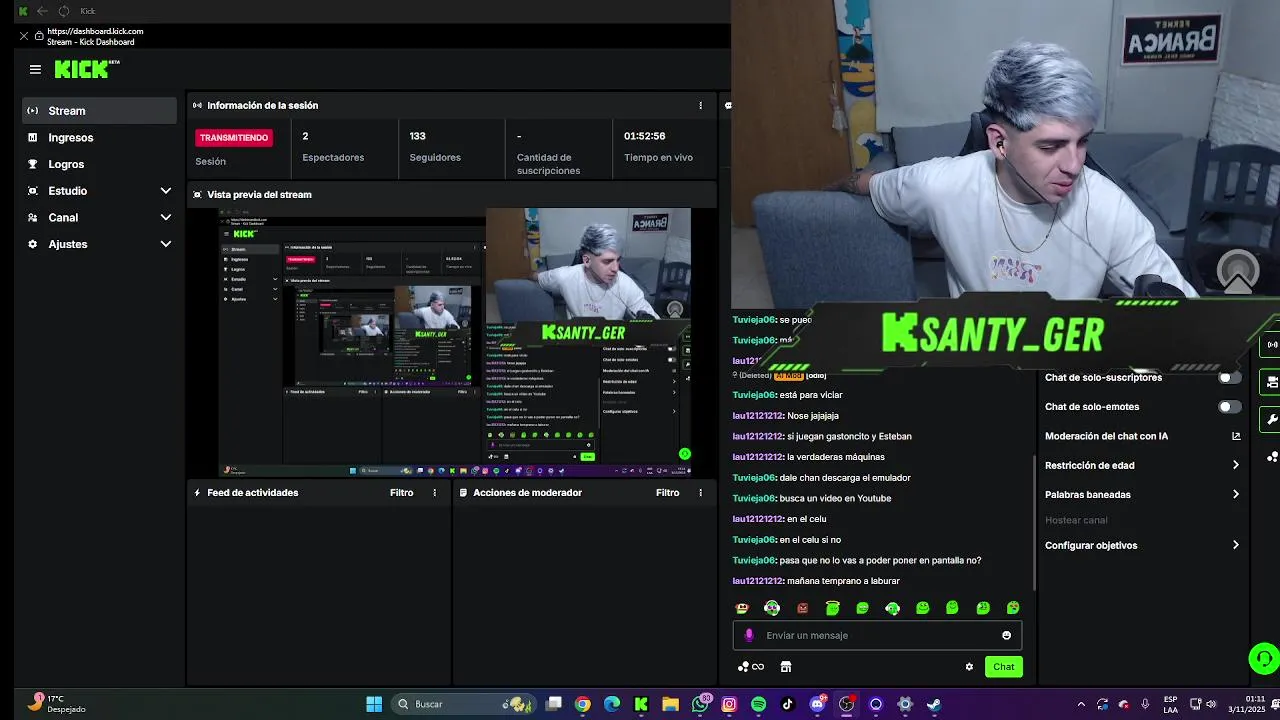Screen dimensions: 1280x720
Task: Click the purple microphone icon in chat box
Action: (x=749, y=635)
